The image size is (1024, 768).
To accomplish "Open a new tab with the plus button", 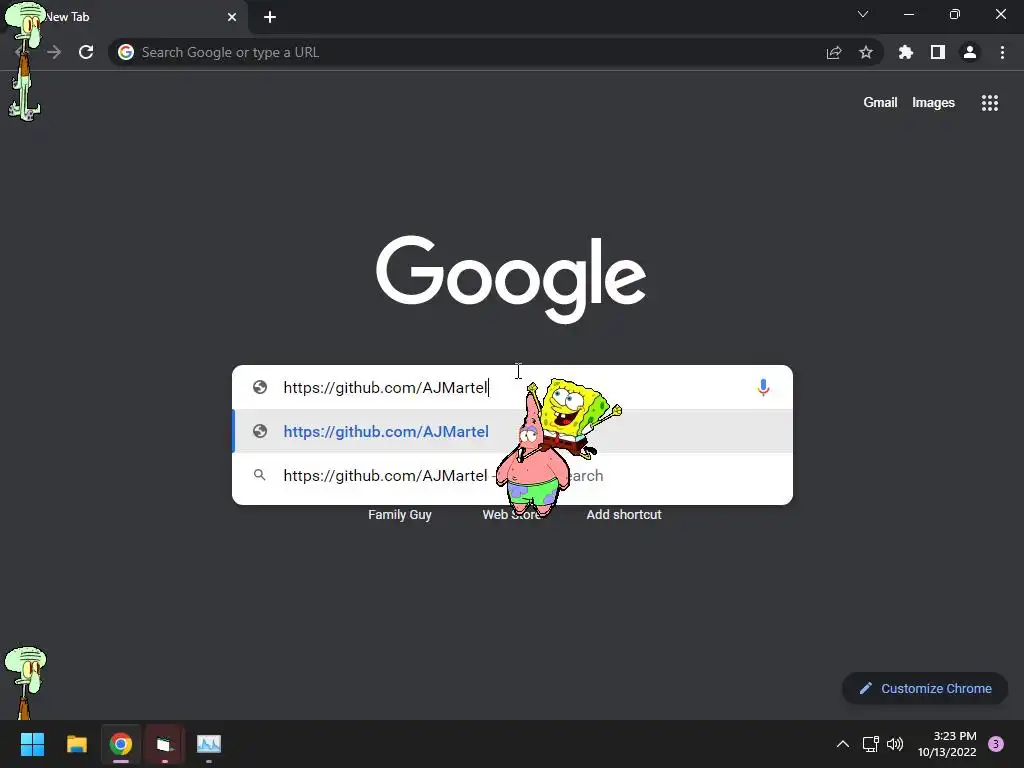I will (270, 17).
